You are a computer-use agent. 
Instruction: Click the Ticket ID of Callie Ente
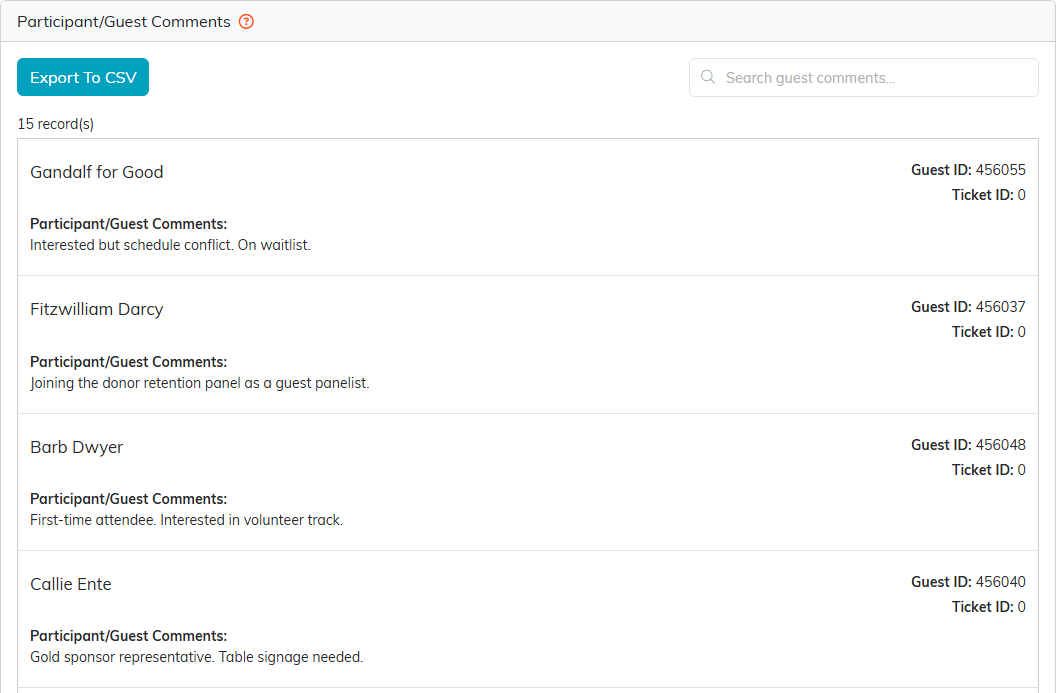tap(989, 607)
